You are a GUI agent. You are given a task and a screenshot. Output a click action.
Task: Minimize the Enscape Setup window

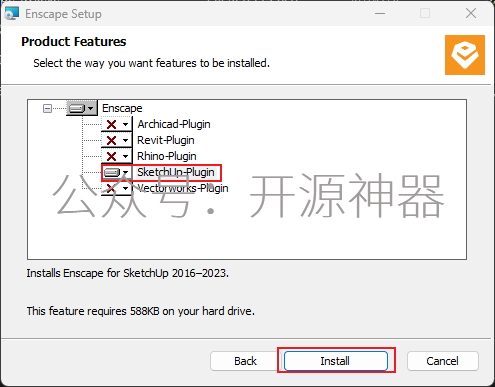coord(380,13)
